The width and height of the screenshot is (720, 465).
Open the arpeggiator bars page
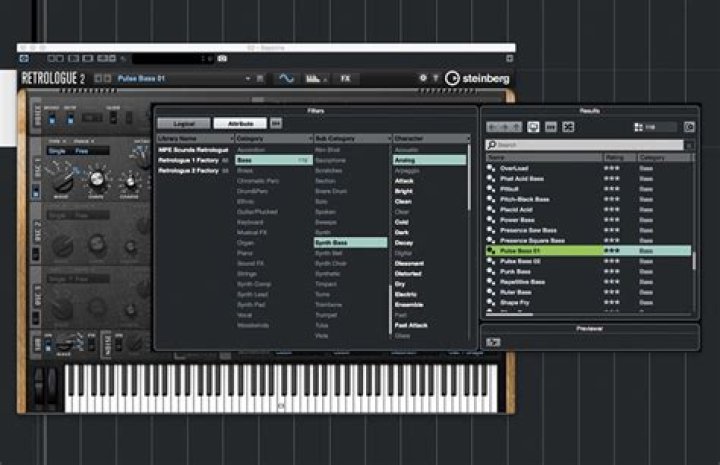(x=315, y=79)
